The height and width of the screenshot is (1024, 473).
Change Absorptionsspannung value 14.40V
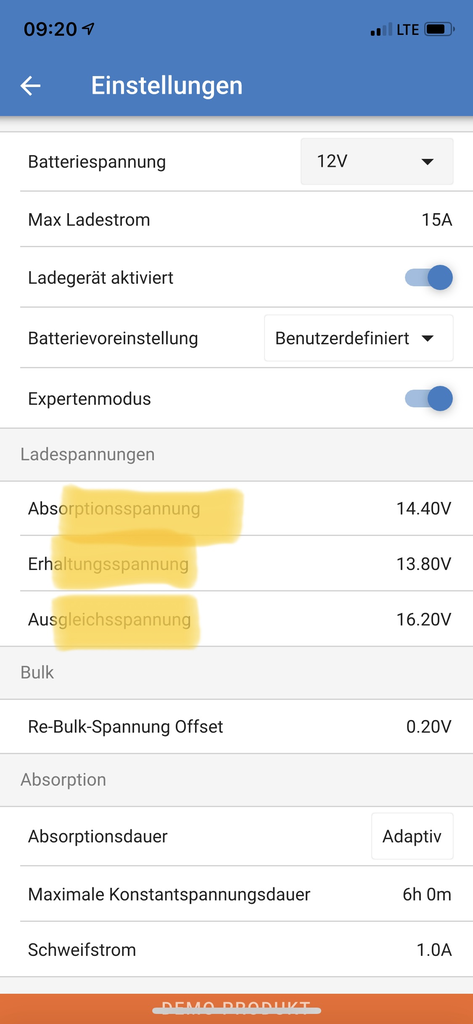pos(236,509)
